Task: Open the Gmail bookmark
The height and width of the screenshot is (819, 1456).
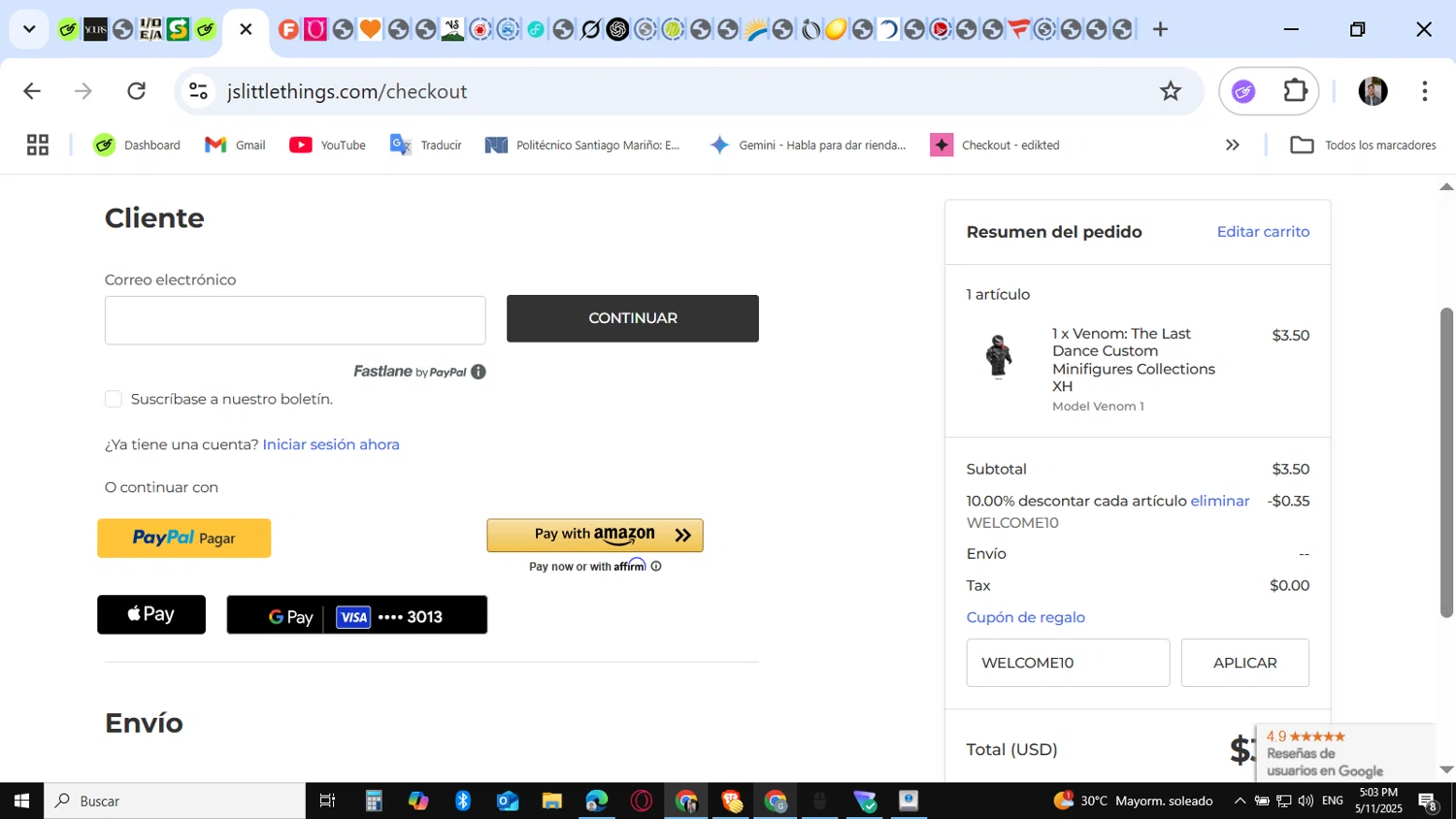Action: 235,145
